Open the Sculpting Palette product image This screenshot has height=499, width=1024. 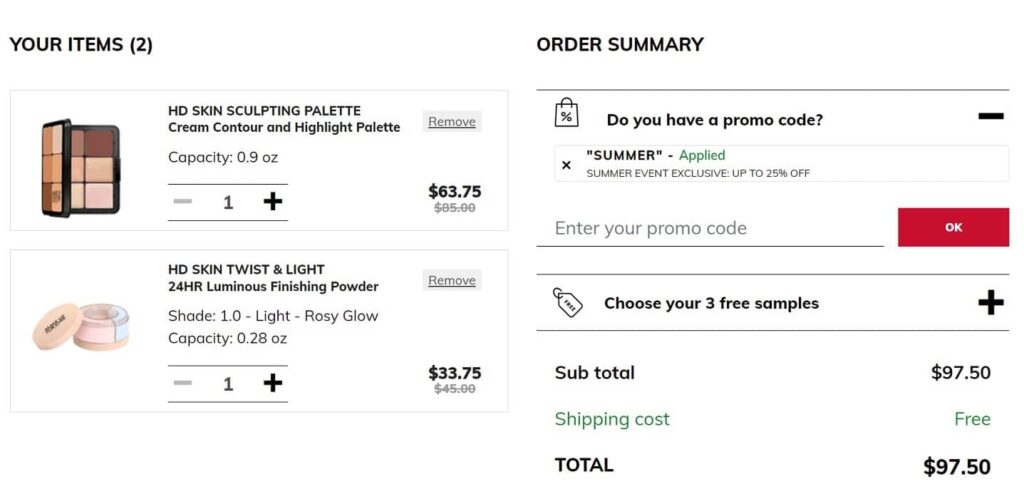click(80, 167)
